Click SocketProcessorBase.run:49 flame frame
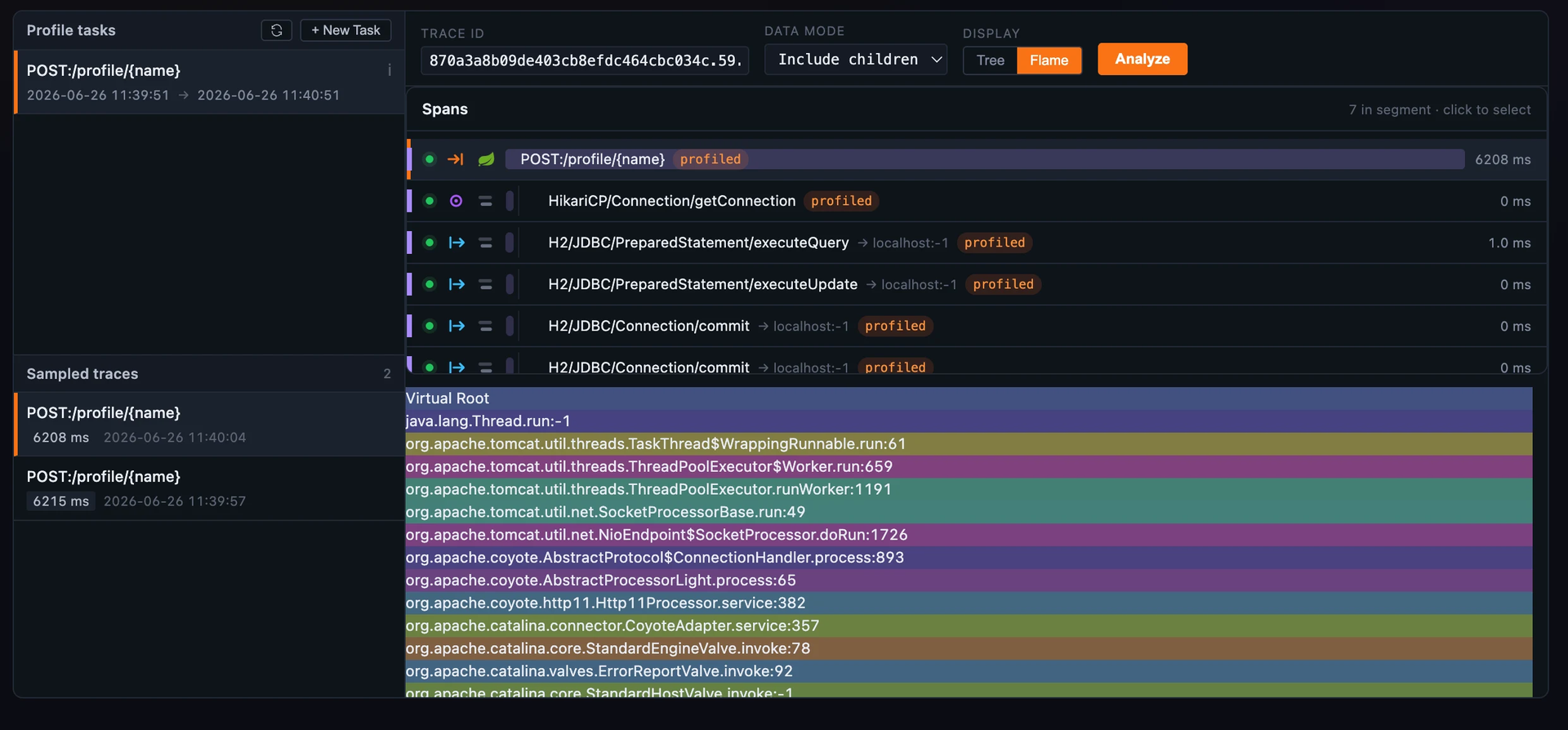This screenshot has width=1568, height=730. coord(969,512)
